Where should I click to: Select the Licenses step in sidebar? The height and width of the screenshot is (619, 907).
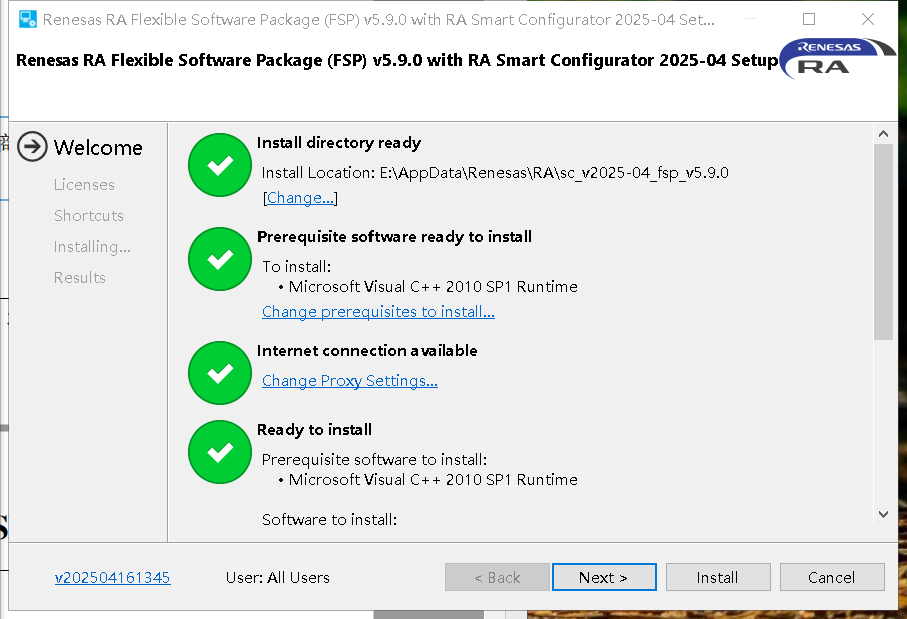point(84,185)
